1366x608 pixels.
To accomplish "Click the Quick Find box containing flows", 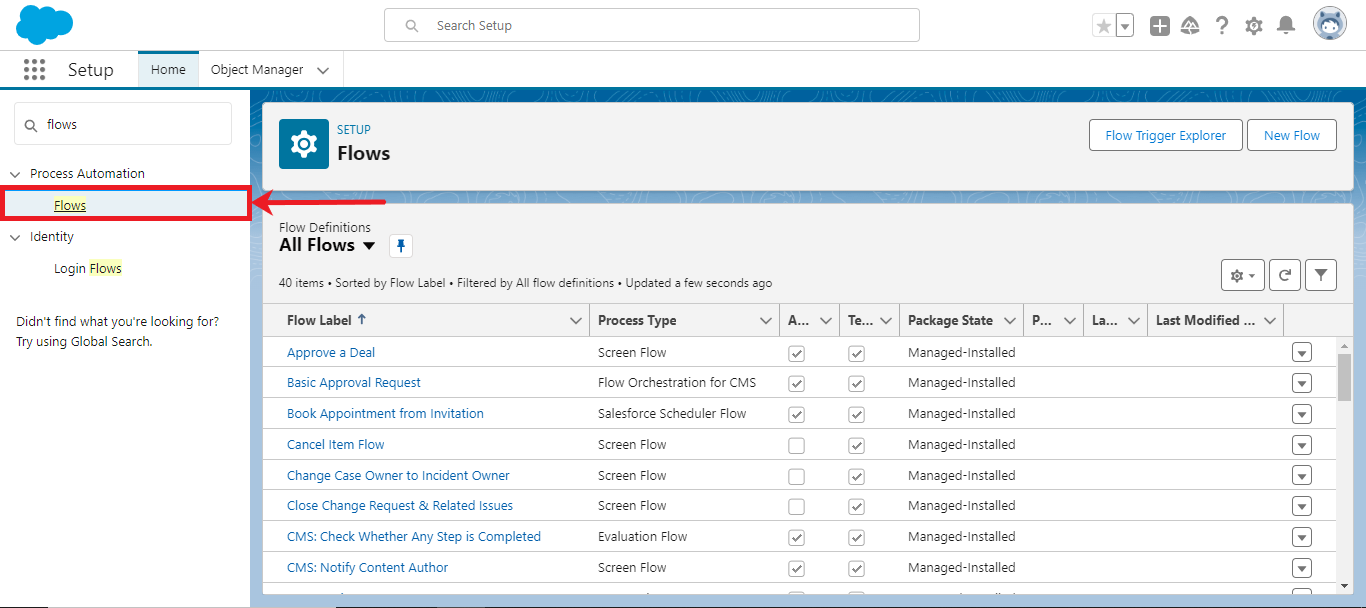I will (123, 124).
